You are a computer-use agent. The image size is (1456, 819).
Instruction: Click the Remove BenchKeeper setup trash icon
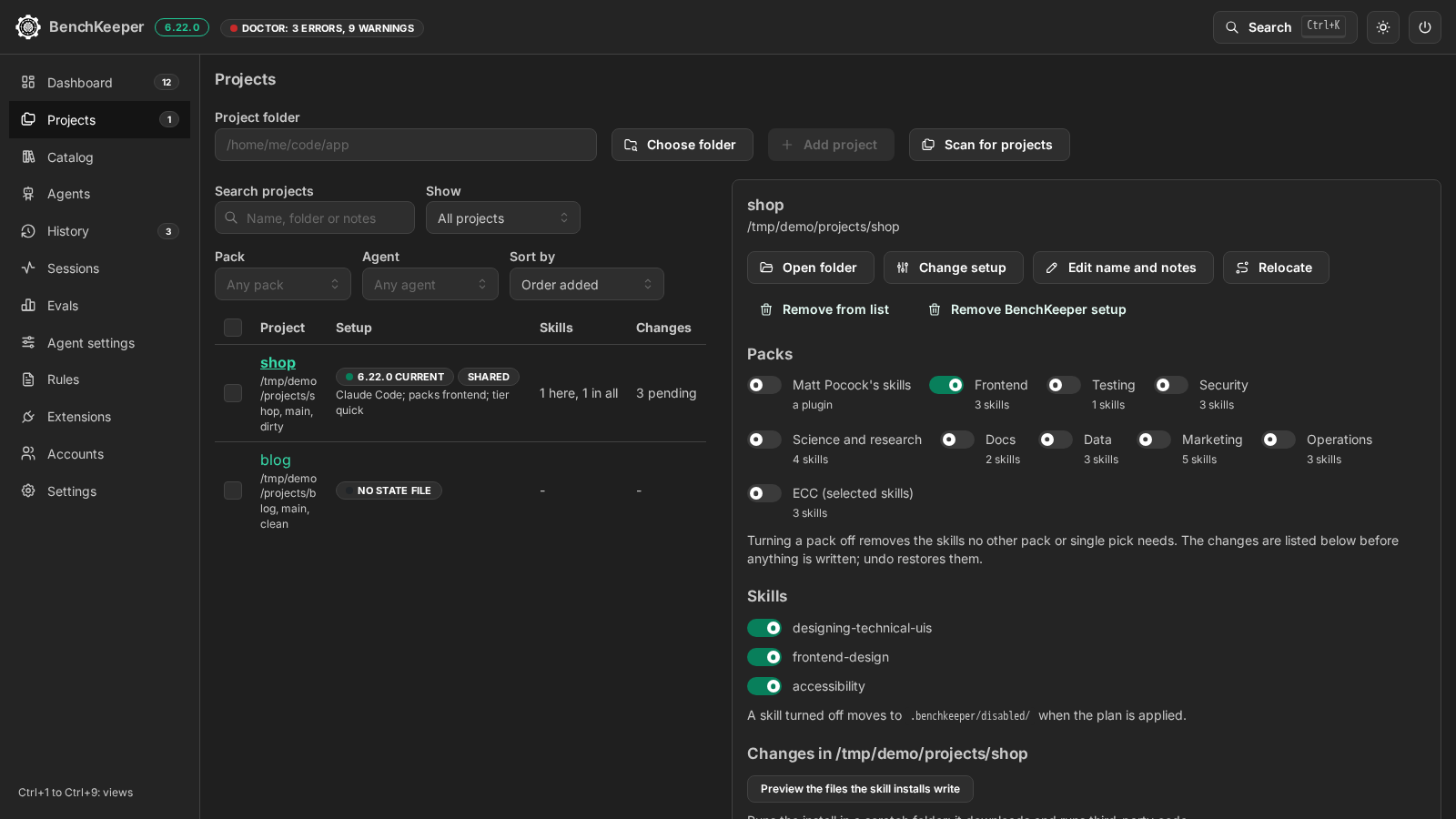935,309
